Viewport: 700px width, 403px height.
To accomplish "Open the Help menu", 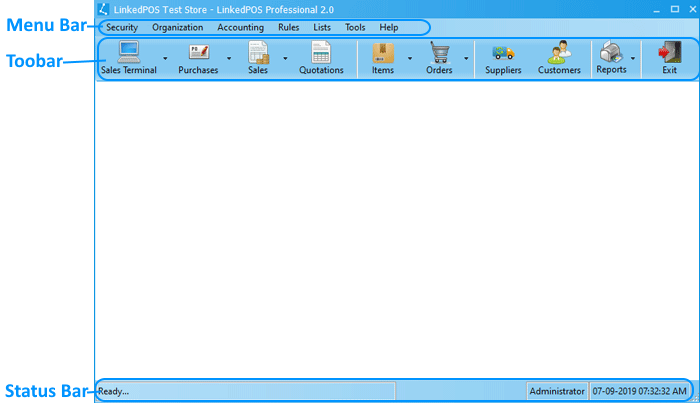I will (x=388, y=28).
